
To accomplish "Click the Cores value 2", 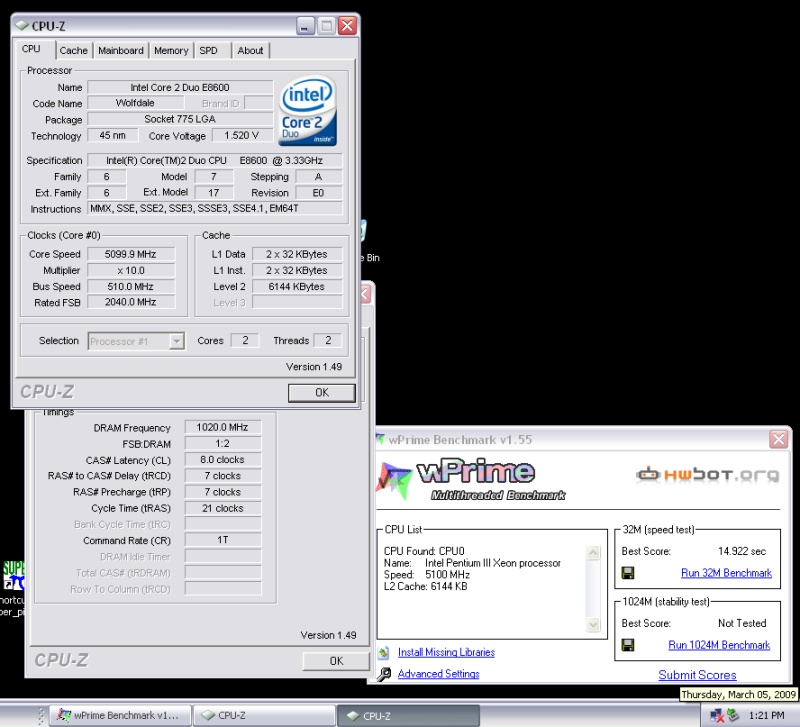I will pyautogui.click(x=245, y=340).
